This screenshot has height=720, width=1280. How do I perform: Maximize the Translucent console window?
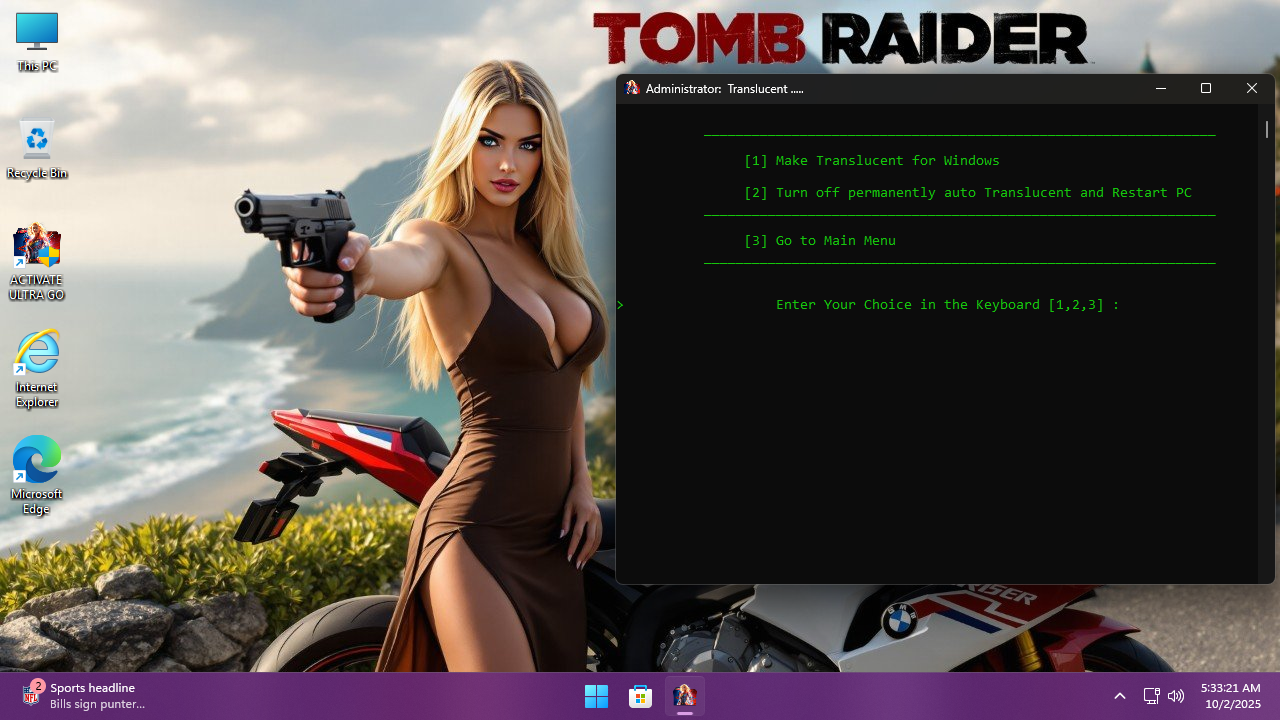[x=1206, y=88]
